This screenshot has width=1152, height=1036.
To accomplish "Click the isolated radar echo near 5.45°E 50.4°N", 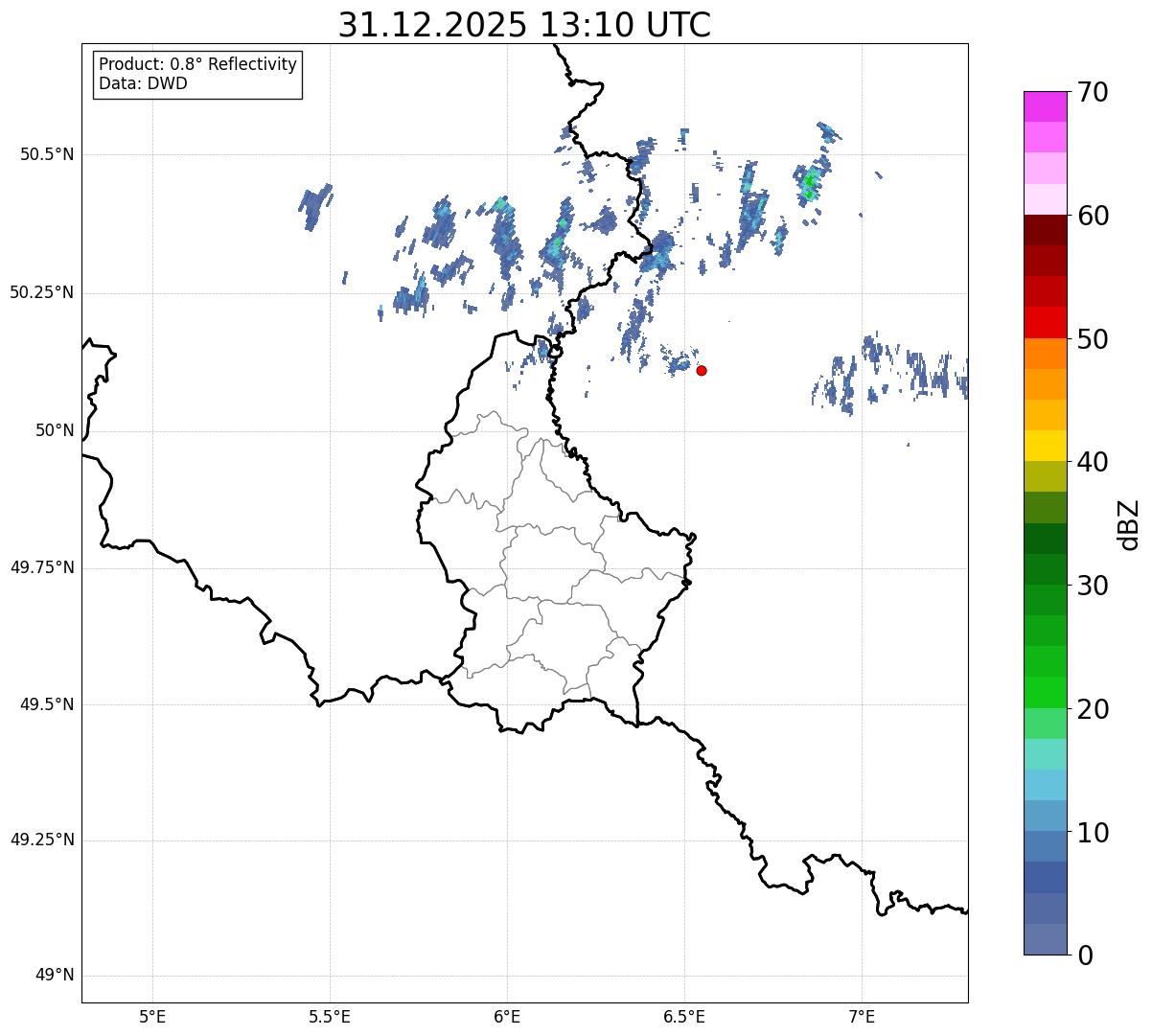I will 314,205.
